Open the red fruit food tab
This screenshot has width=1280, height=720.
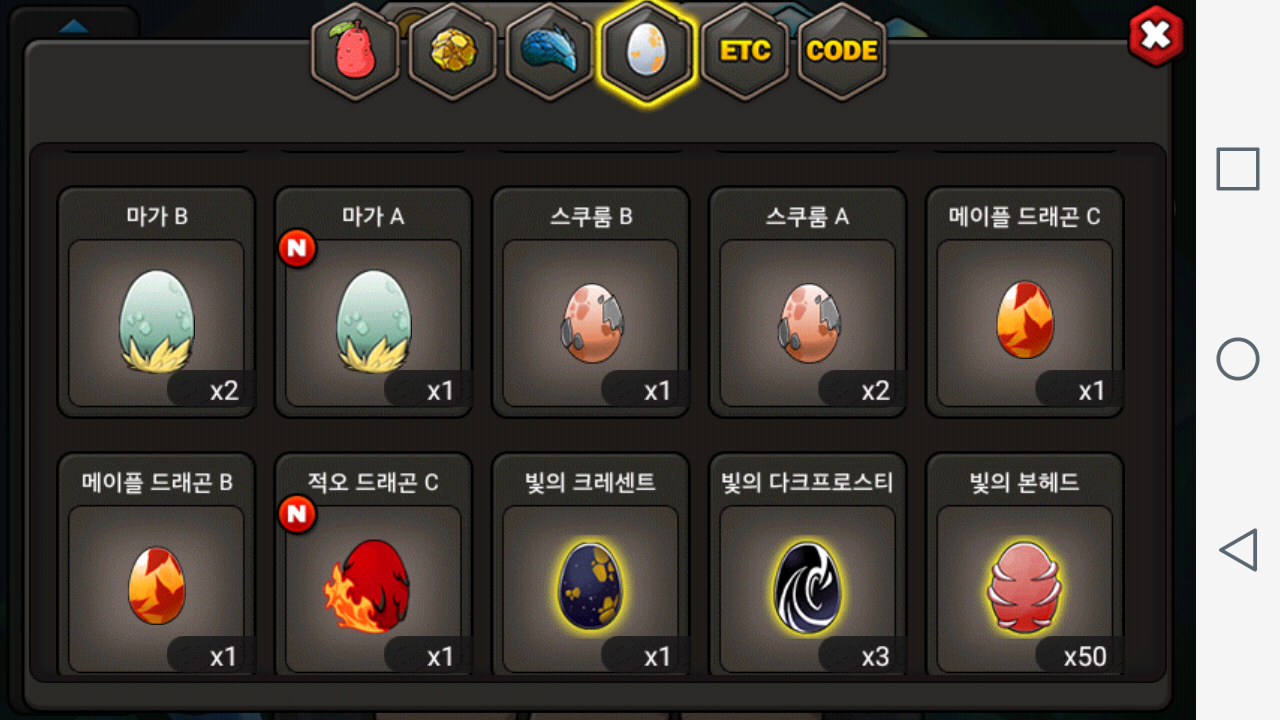(x=356, y=51)
